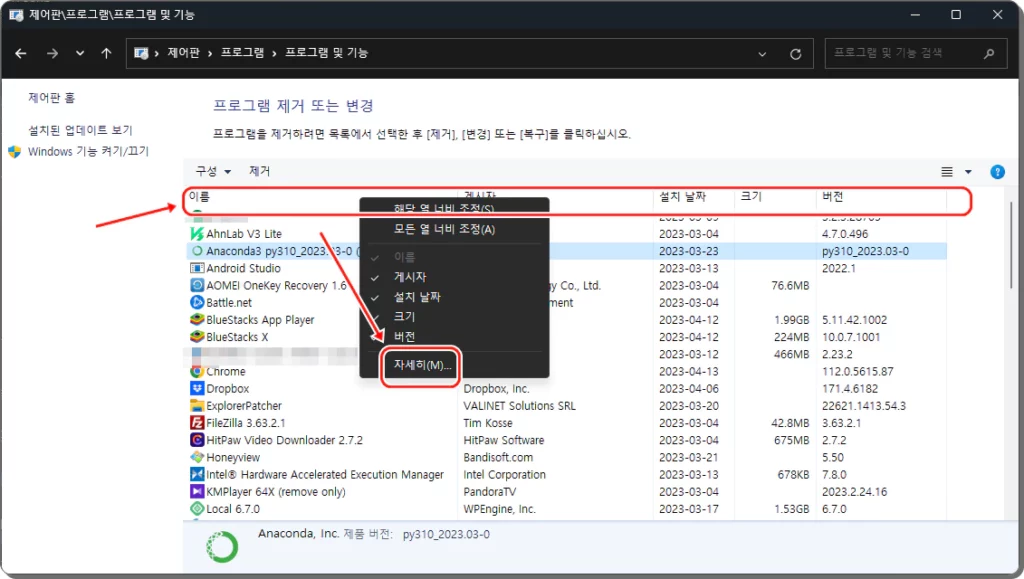Select the Battle.net icon
This screenshot has width=1024, height=579.
click(197, 302)
